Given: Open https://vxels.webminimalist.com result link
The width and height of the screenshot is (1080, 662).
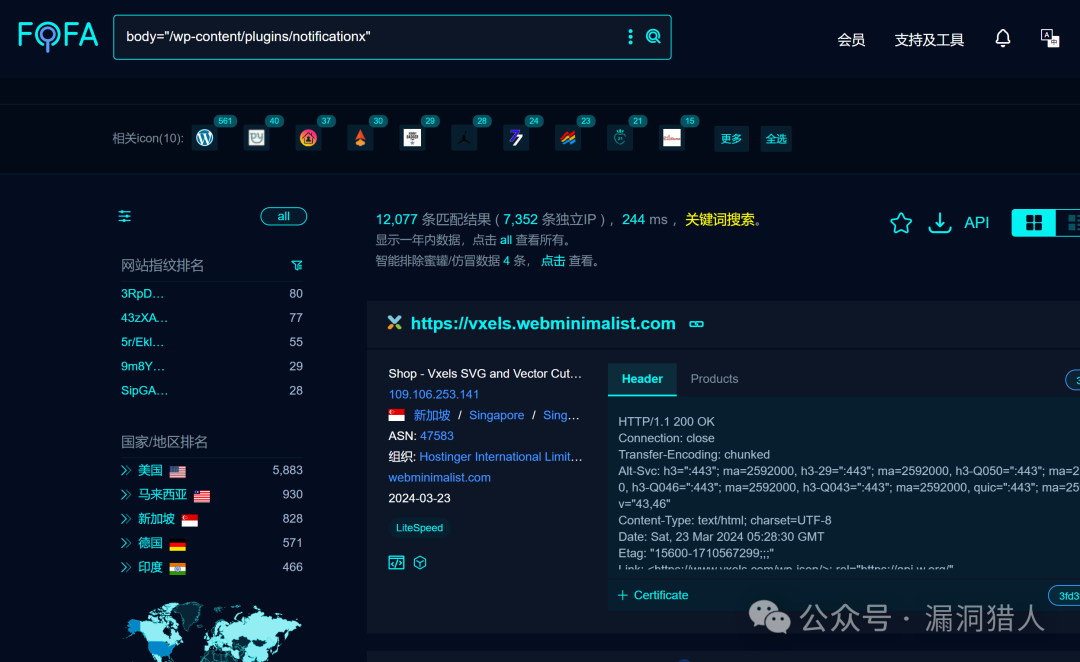Looking at the screenshot, I should 543,324.
